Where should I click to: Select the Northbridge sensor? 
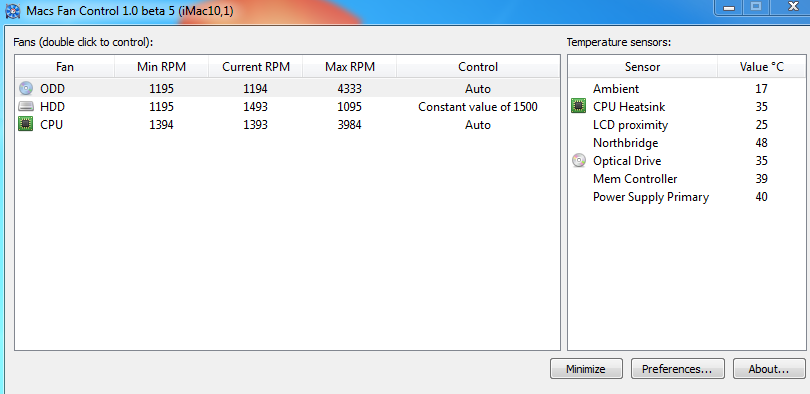[x=626, y=143]
